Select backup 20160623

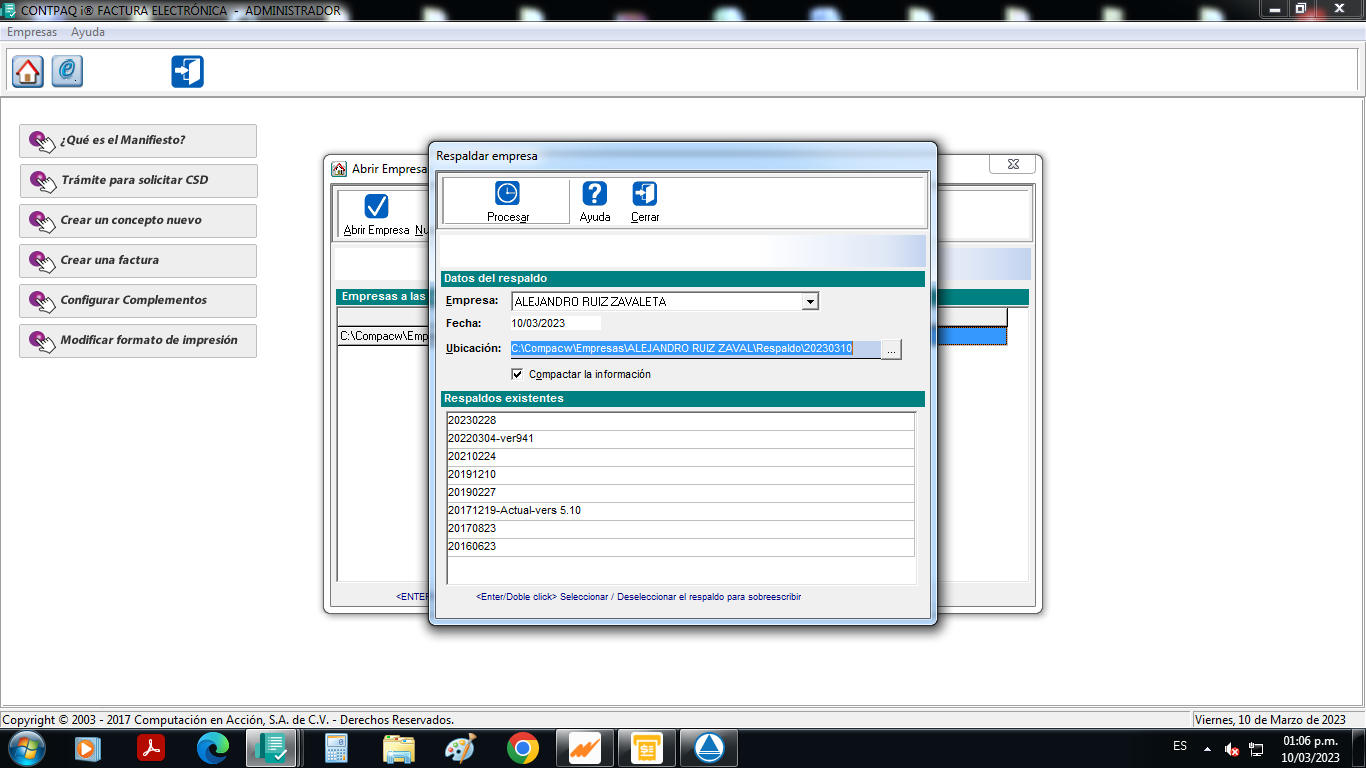coord(680,547)
